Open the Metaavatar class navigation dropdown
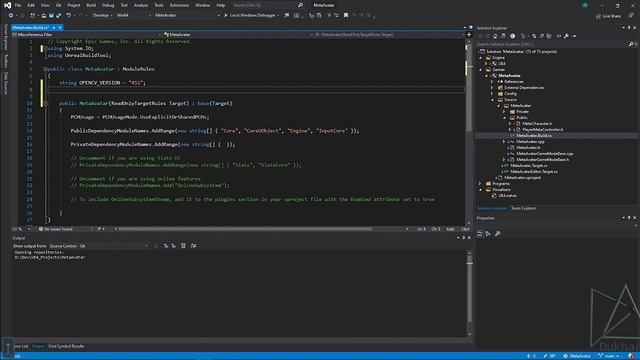 click(x=238, y=35)
